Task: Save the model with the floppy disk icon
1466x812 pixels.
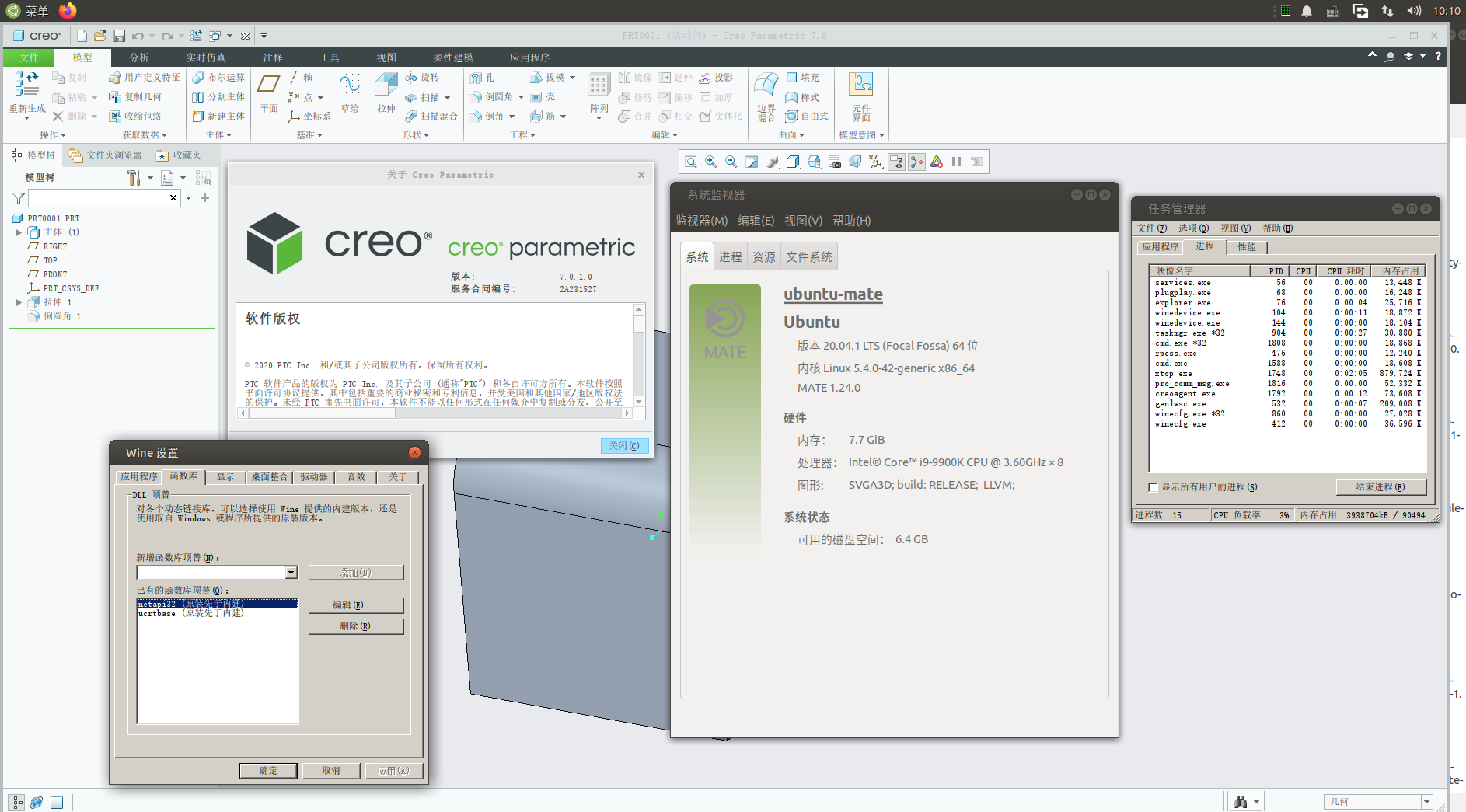Action: [x=119, y=36]
